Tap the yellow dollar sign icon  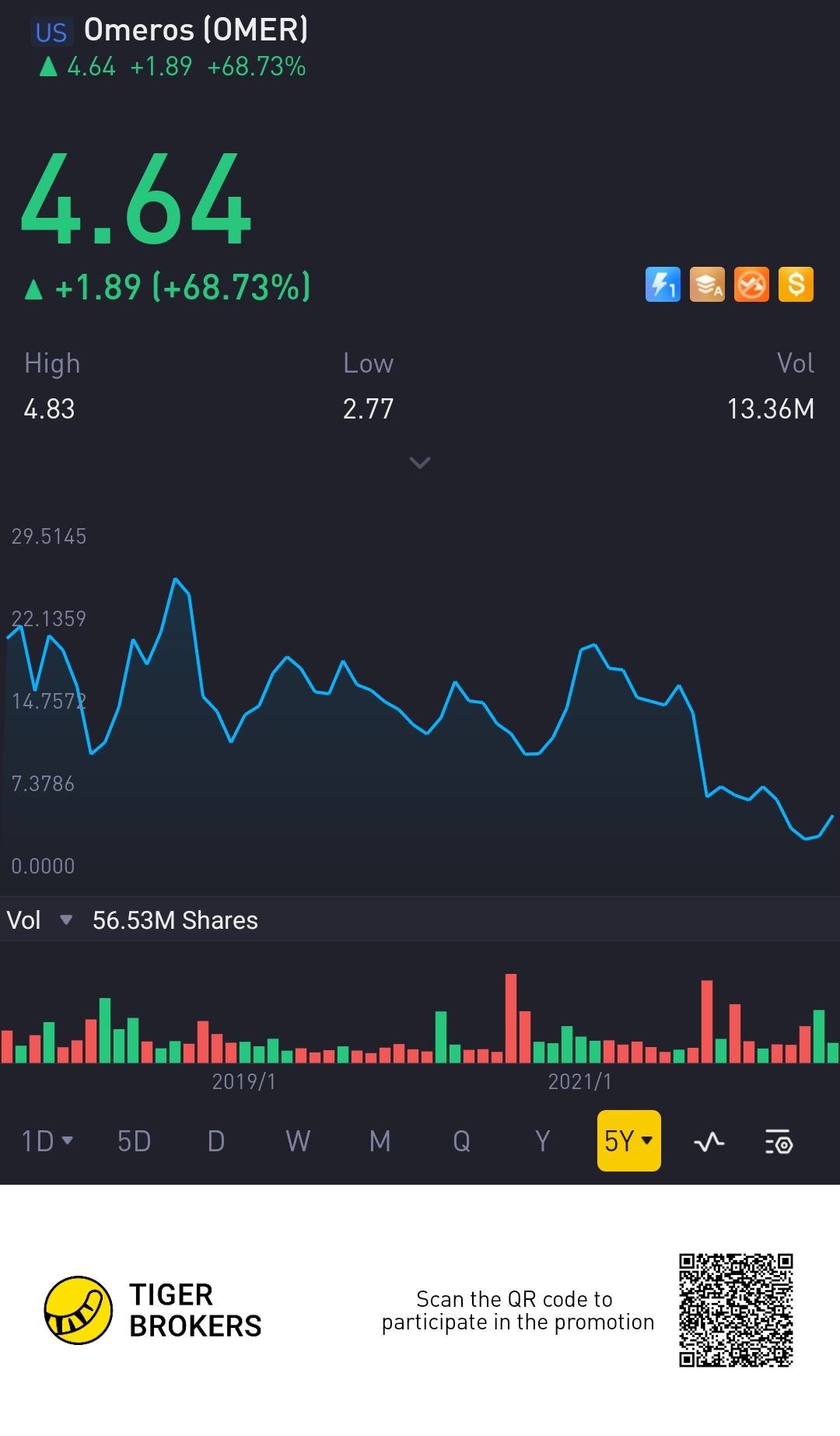tap(796, 285)
